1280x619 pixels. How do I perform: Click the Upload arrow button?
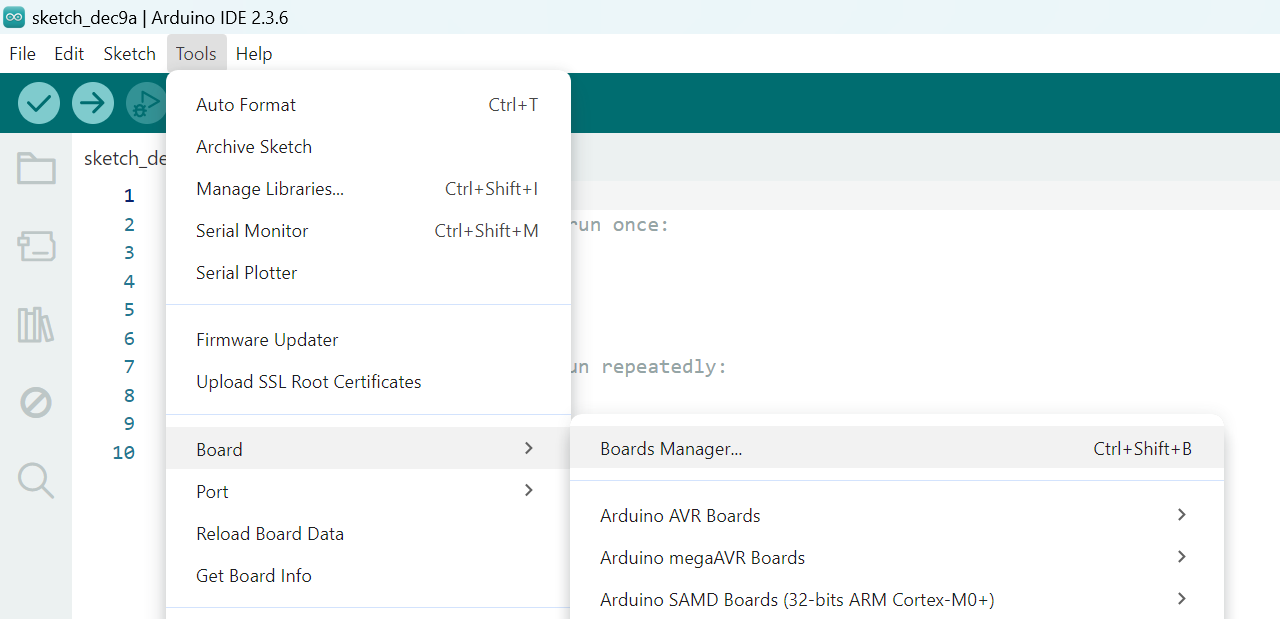[93, 103]
